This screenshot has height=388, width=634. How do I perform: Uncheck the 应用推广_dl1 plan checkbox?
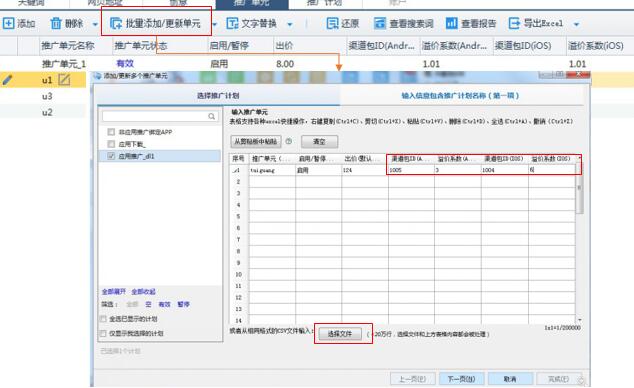[111, 156]
